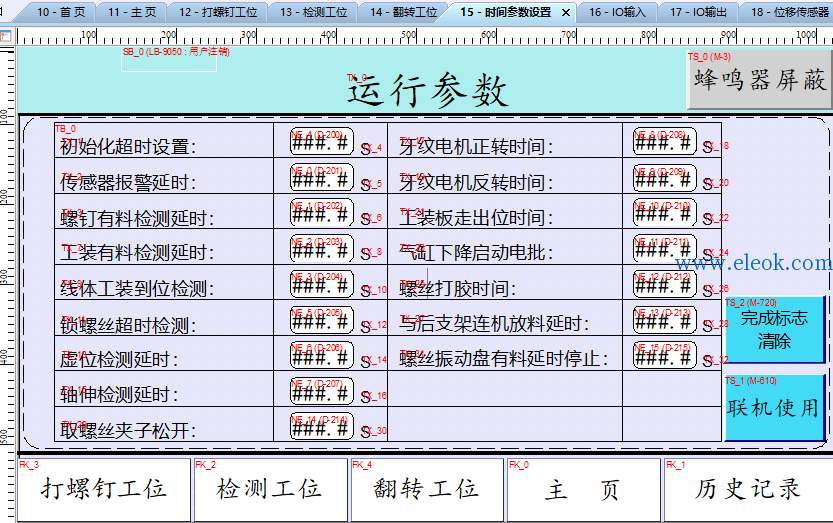The width and height of the screenshot is (833, 523).
Task: Select numeric input for 牙纹电机正转时间
Action: pos(665,141)
